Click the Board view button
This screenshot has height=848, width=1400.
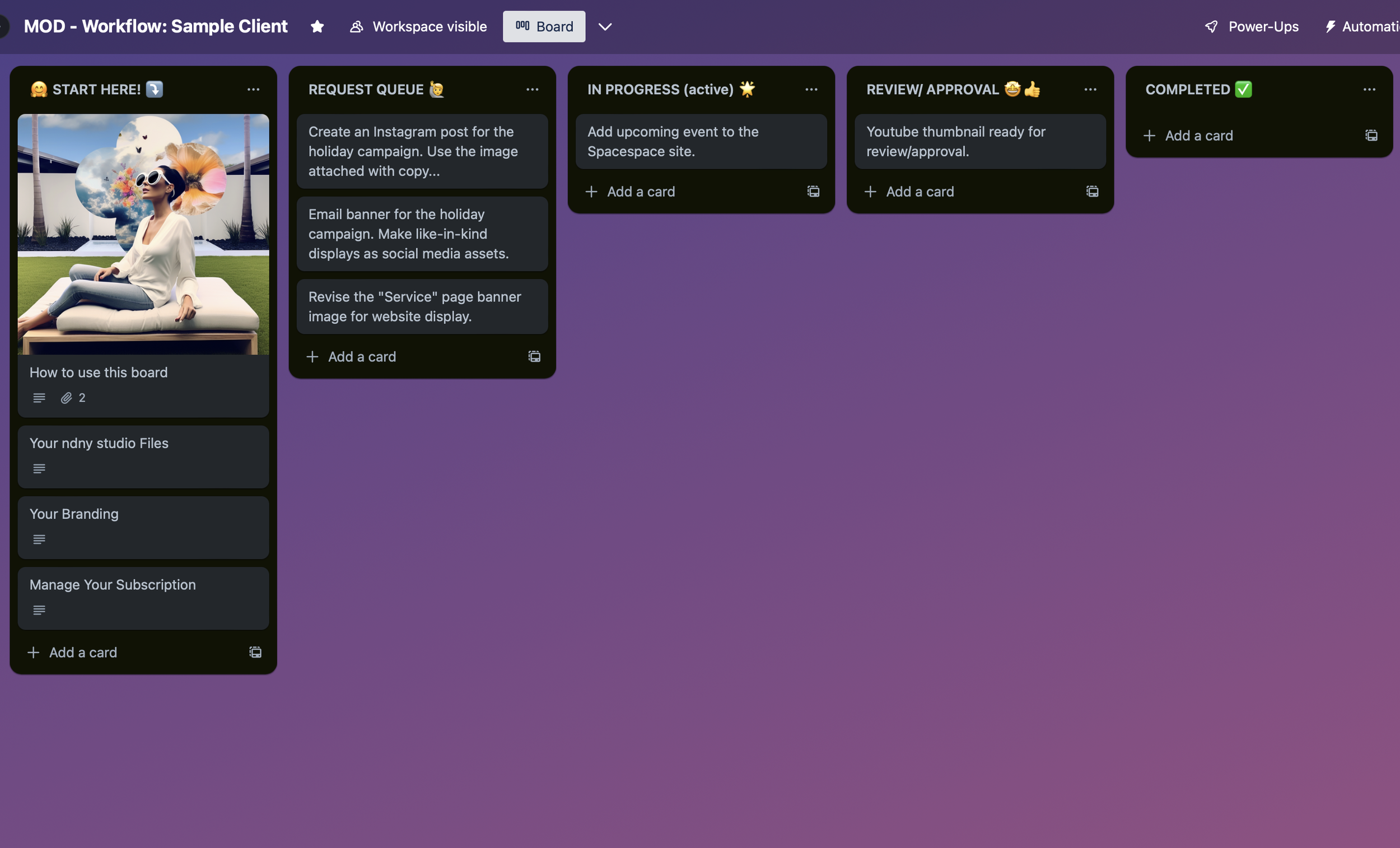[x=544, y=27]
